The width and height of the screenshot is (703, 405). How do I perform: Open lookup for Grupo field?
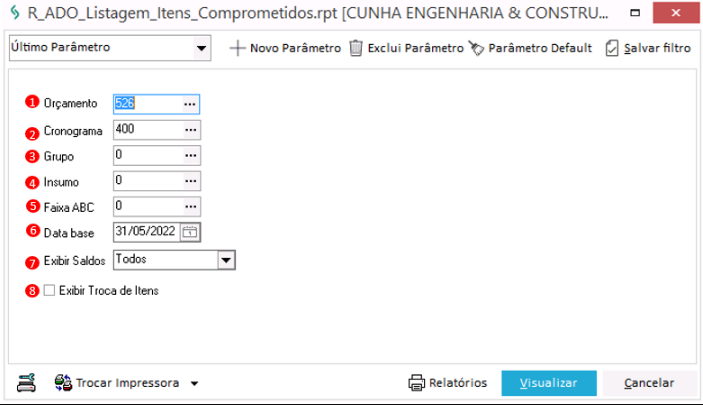coord(191,155)
